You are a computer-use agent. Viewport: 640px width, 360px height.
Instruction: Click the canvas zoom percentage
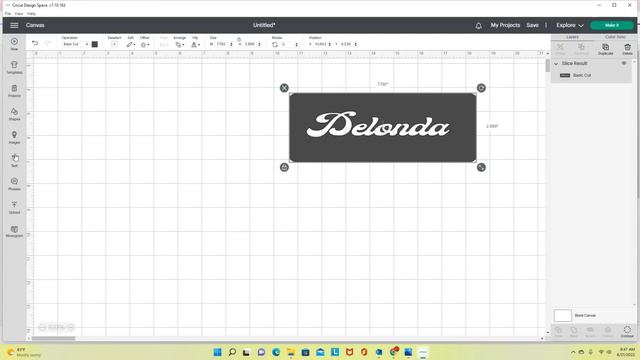(56, 327)
